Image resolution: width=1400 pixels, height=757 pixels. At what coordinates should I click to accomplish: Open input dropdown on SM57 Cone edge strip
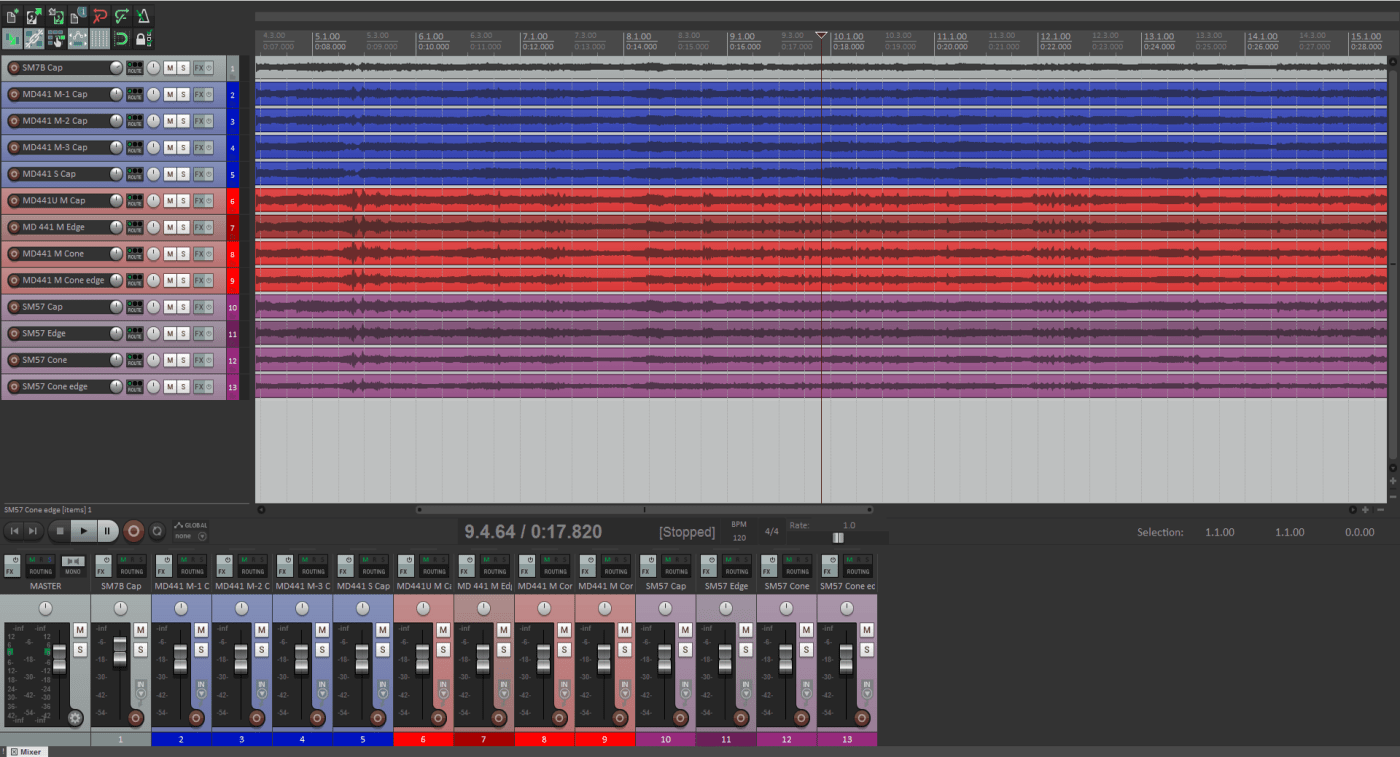866,688
